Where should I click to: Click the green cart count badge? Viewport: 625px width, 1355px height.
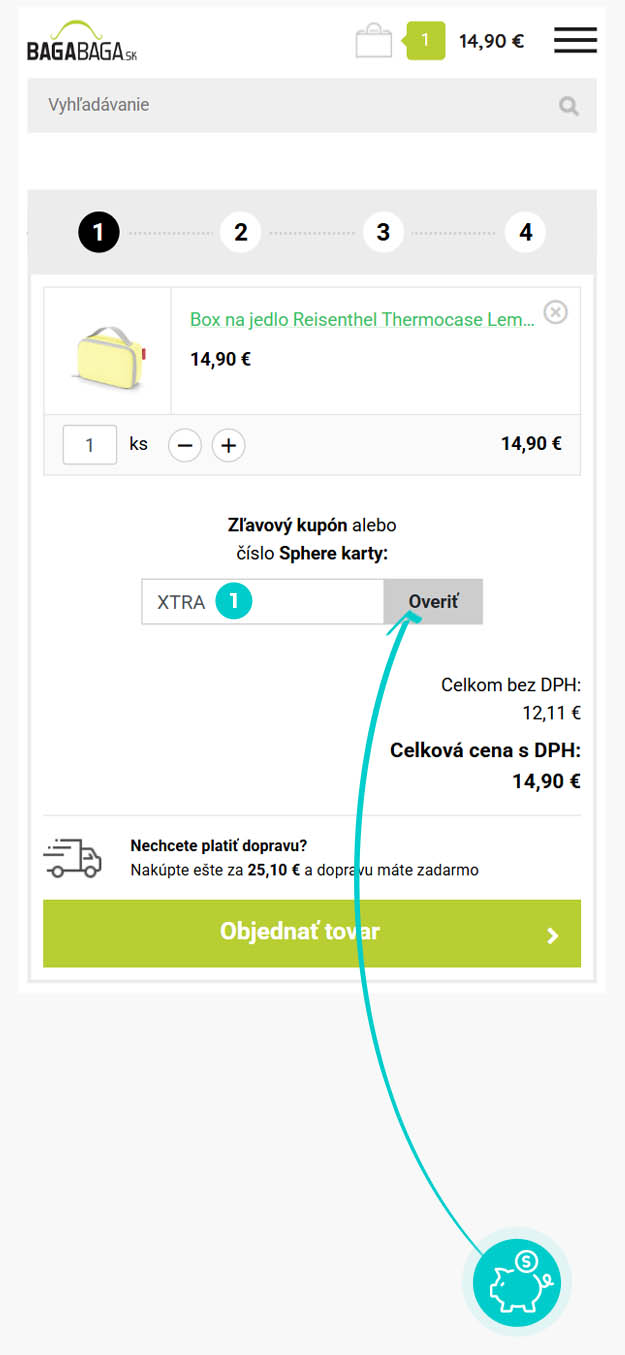425,40
